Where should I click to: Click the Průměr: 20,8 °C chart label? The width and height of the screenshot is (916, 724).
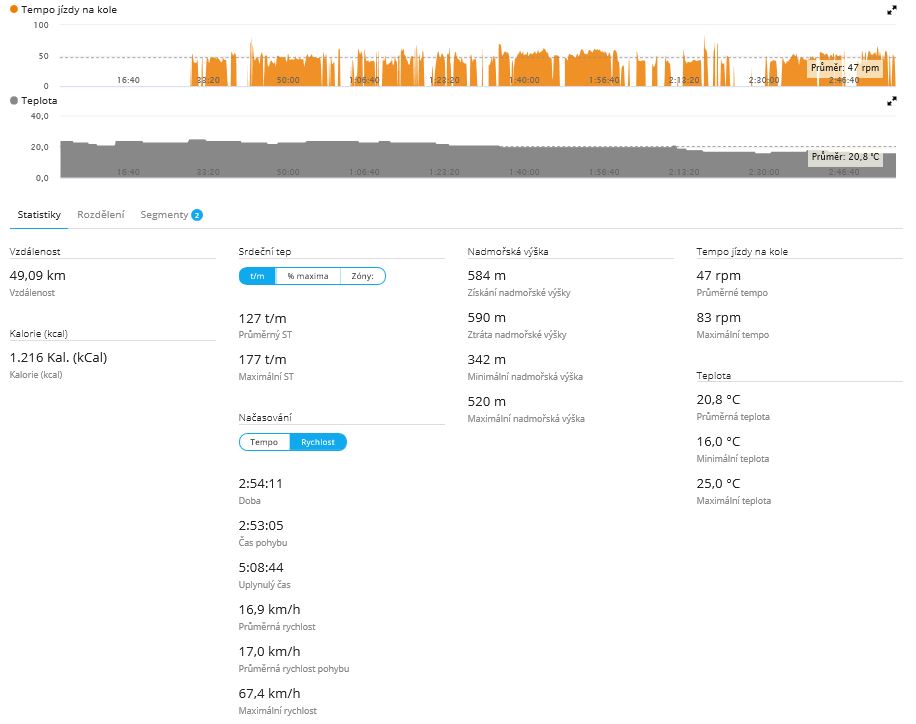[x=845, y=157]
